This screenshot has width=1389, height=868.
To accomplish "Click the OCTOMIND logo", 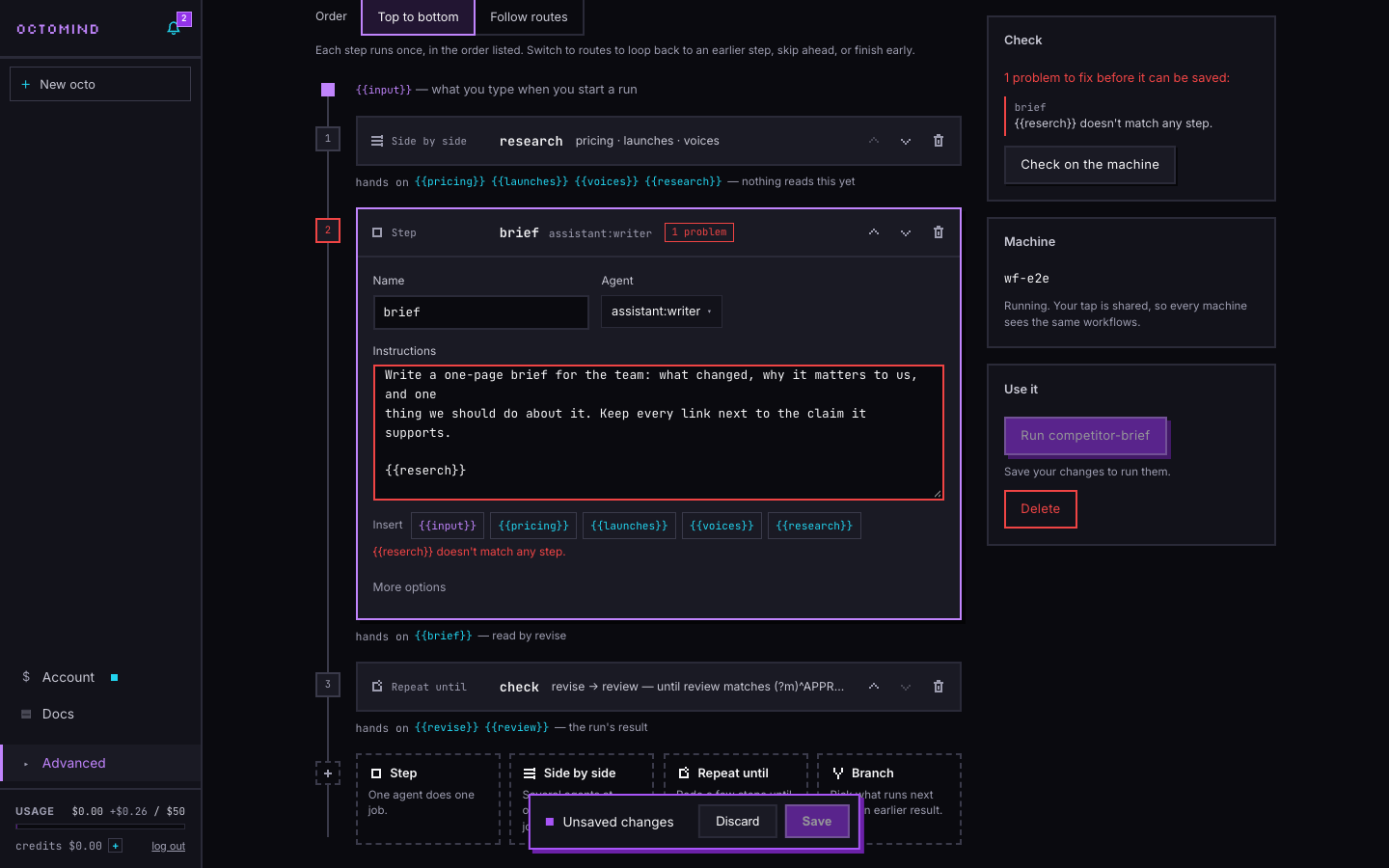I will tap(58, 29).
